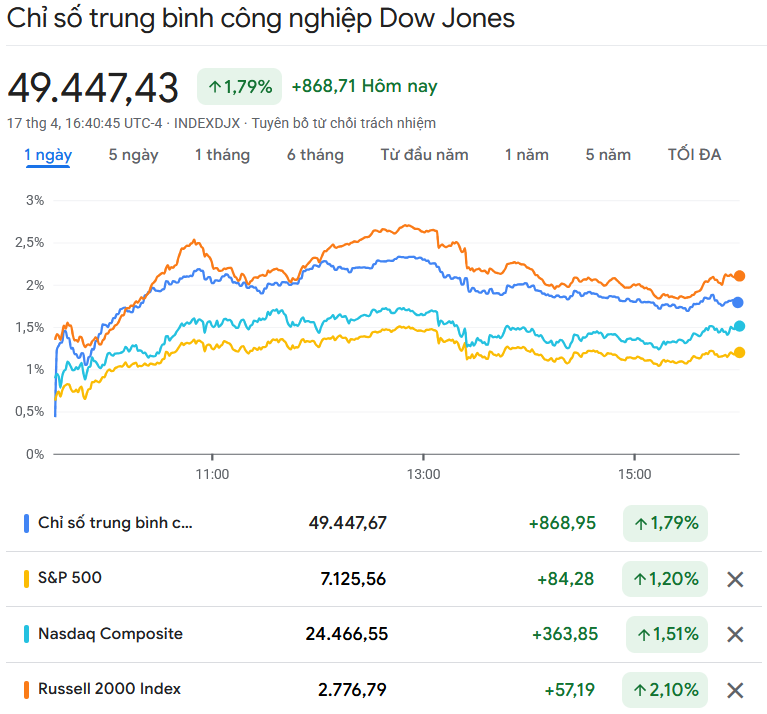Remove S&P 500 comparison with X icon
767x714 pixels.
click(x=735, y=579)
